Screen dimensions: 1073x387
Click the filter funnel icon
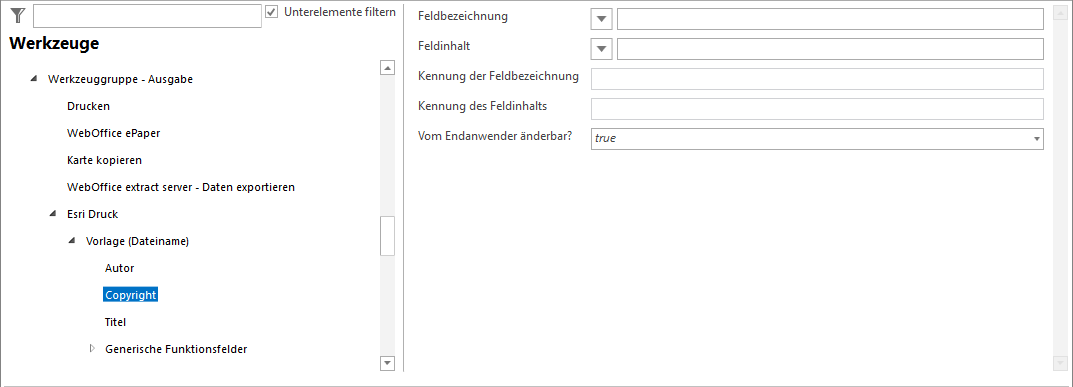[18, 16]
